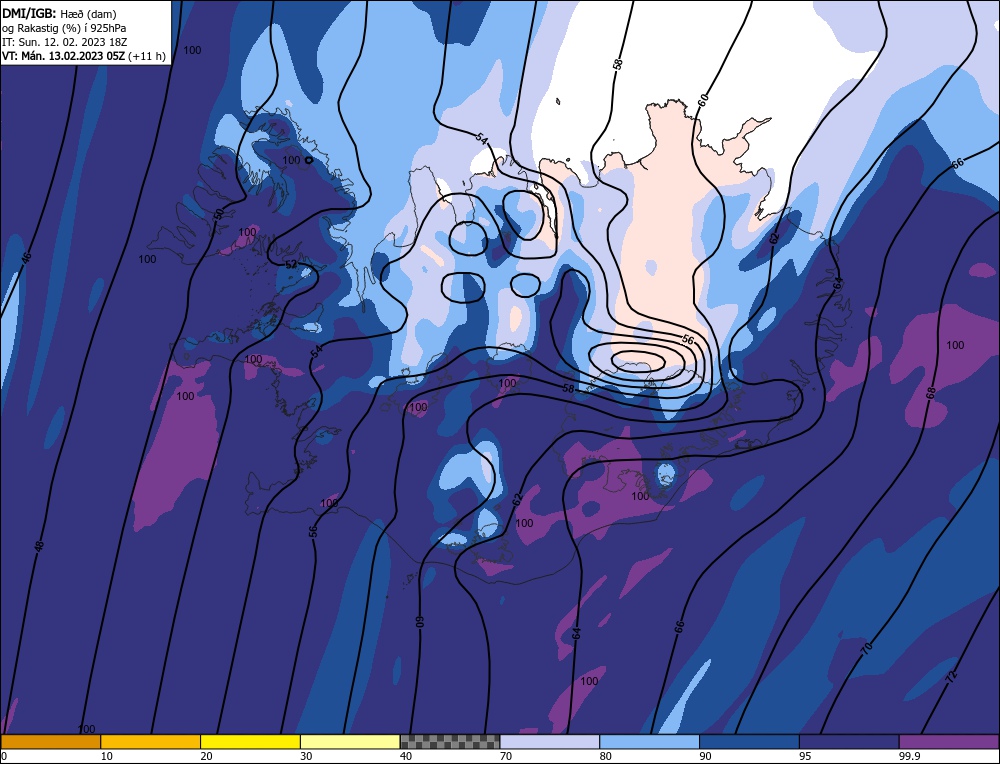This screenshot has height=764, width=1000.
Task: Click the legend tick label '20'
Action: (x=206, y=756)
